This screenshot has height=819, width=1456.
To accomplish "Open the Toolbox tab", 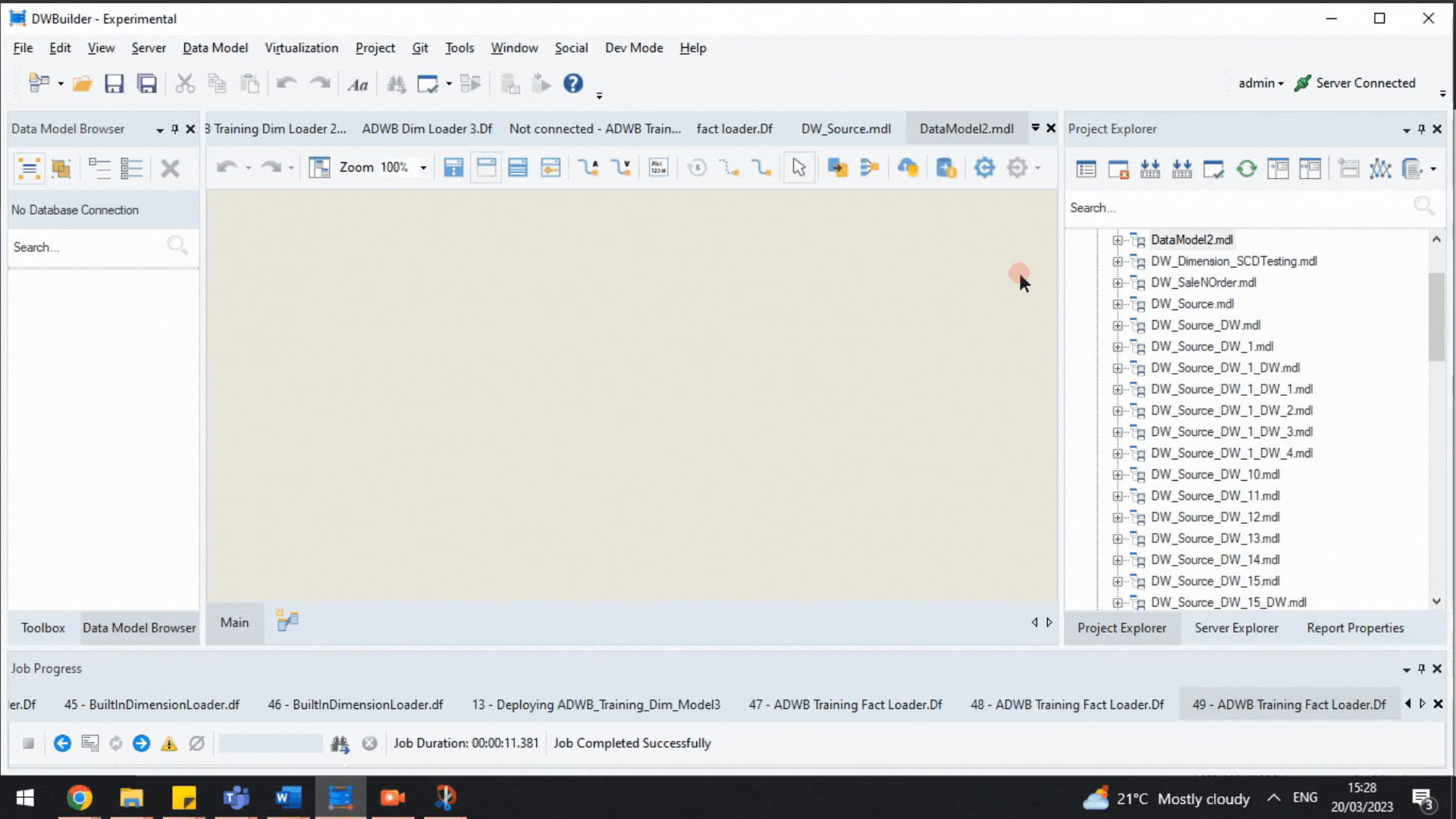I will [x=43, y=628].
